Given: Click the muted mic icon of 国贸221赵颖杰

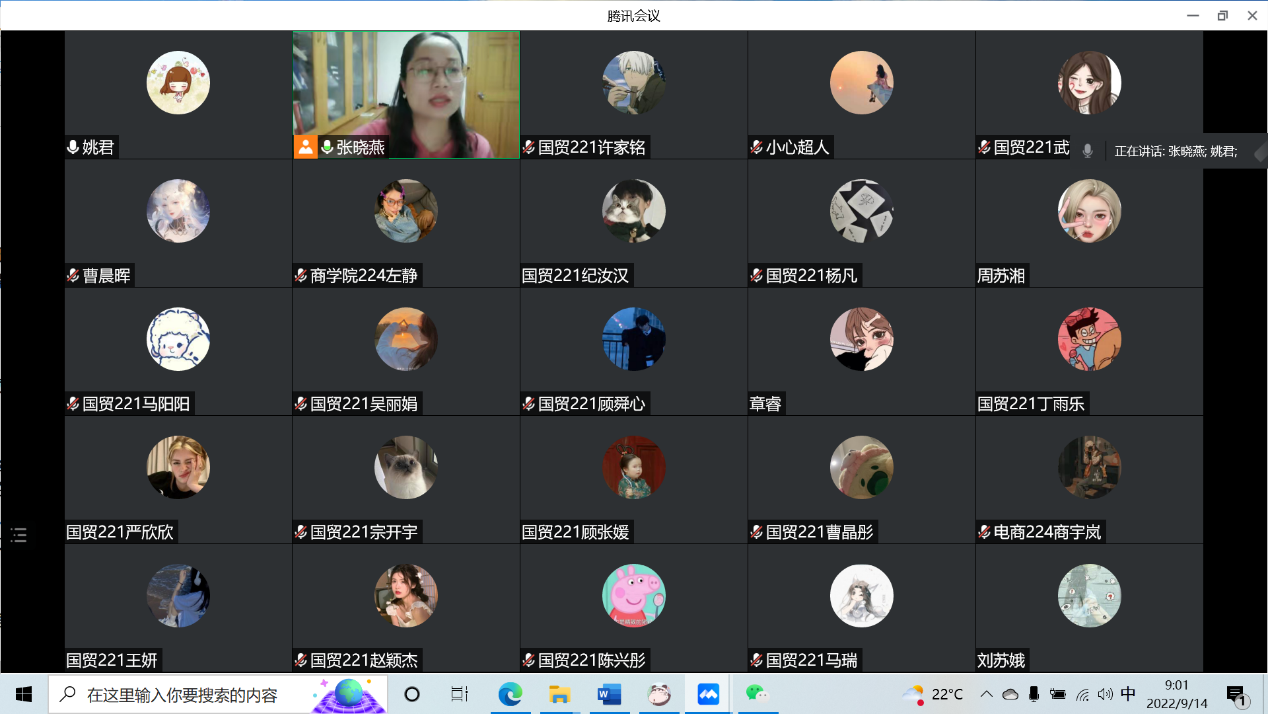Looking at the screenshot, I should point(301,660).
